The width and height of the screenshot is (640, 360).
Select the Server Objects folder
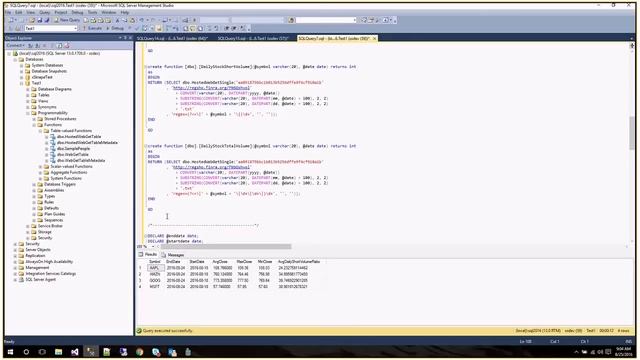click(38, 249)
